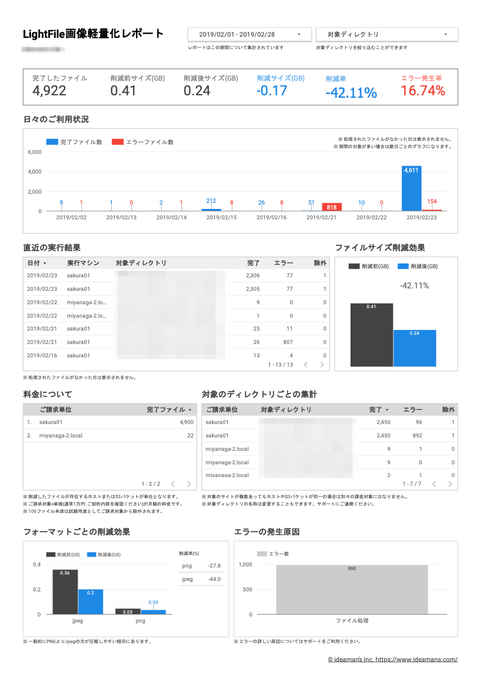Select sakura01 row in billing table
480x680 pixels.
point(110,422)
